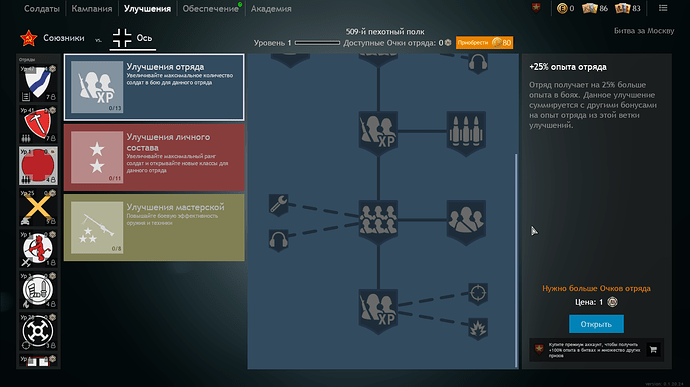This screenshot has width=690, height=387.
Task: Expand Улучшения мастерской category
Action: [154, 228]
